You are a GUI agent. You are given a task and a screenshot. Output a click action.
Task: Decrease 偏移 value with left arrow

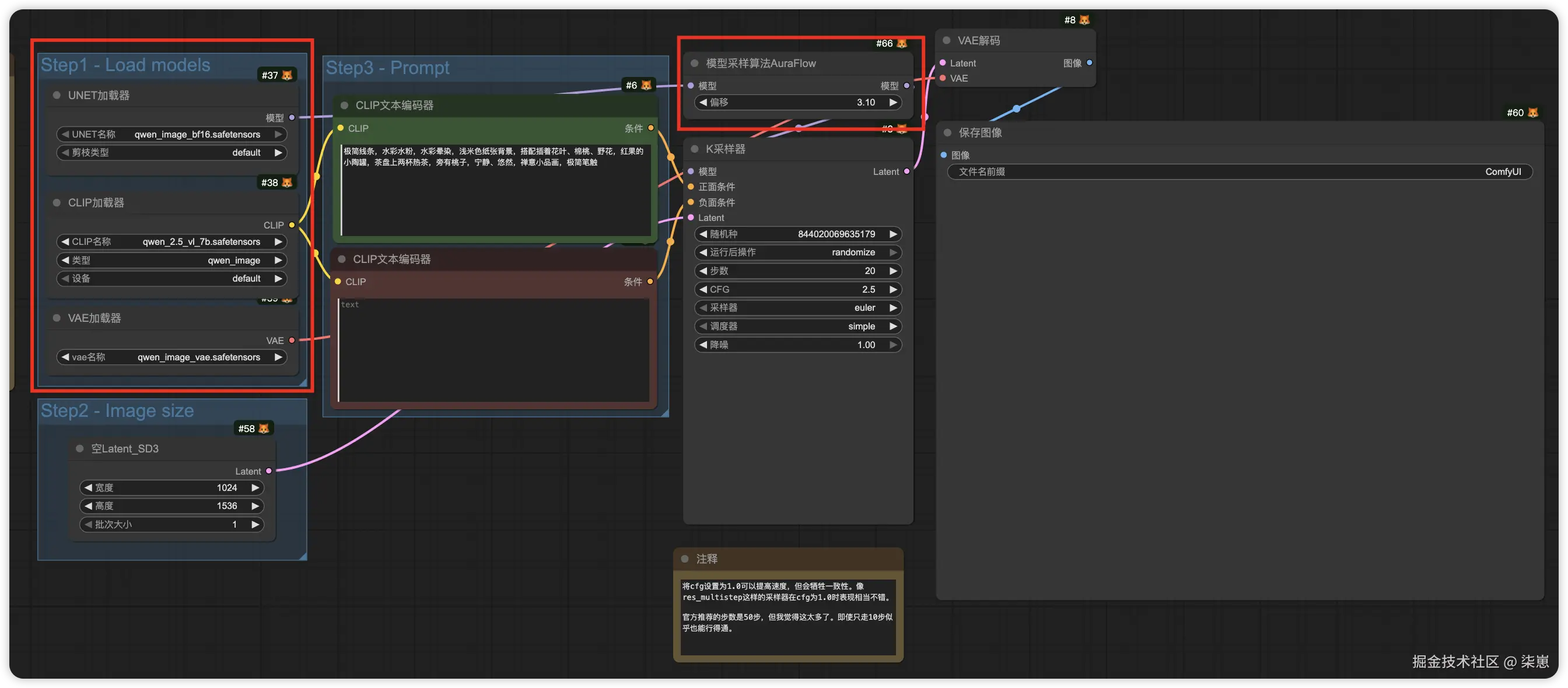tap(703, 103)
